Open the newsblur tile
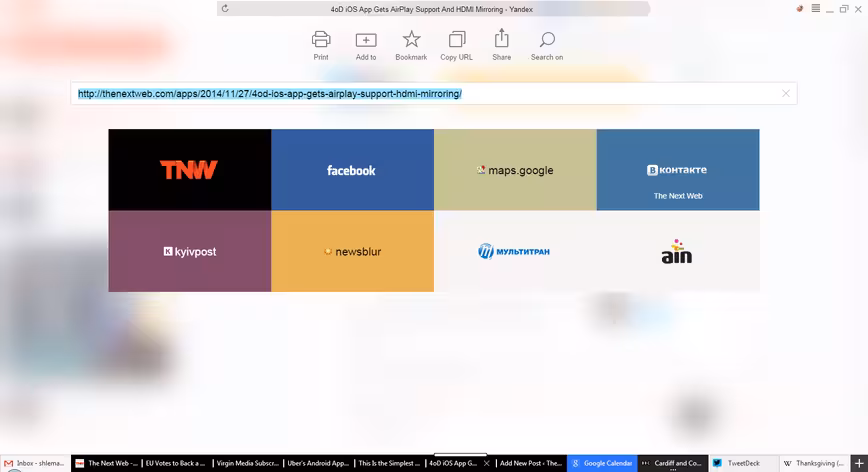This screenshot has width=868, height=472. pyautogui.click(x=353, y=251)
